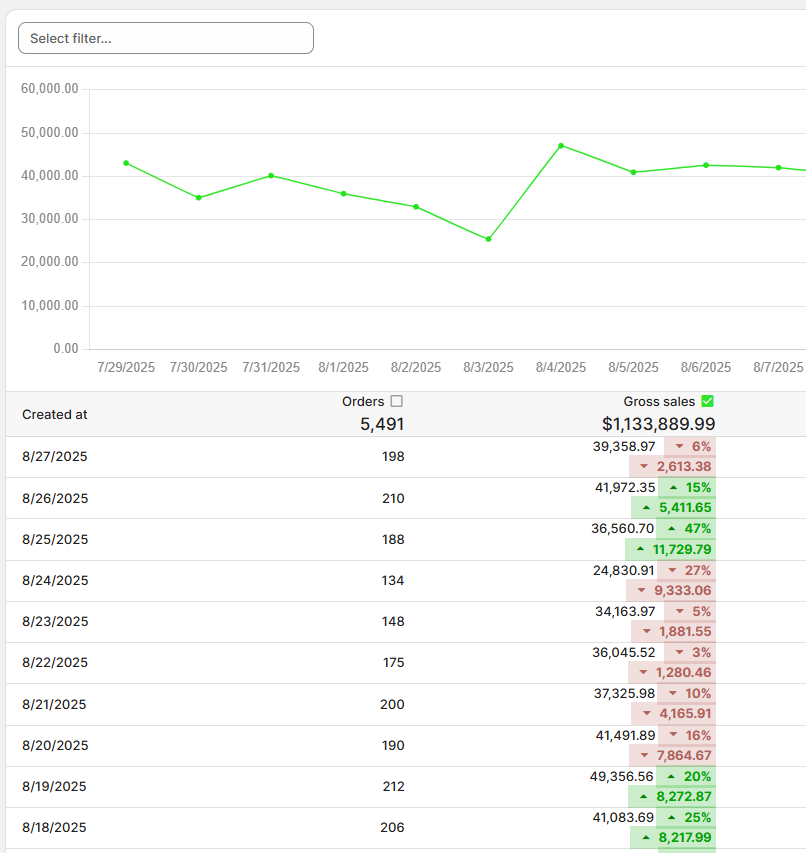Click the Created at column header
The width and height of the screenshot is (806, 853).
55,414
